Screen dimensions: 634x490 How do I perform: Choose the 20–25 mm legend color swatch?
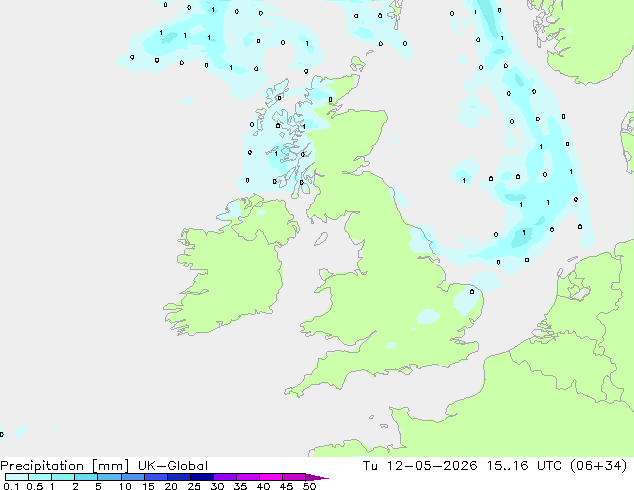[179, 477]
